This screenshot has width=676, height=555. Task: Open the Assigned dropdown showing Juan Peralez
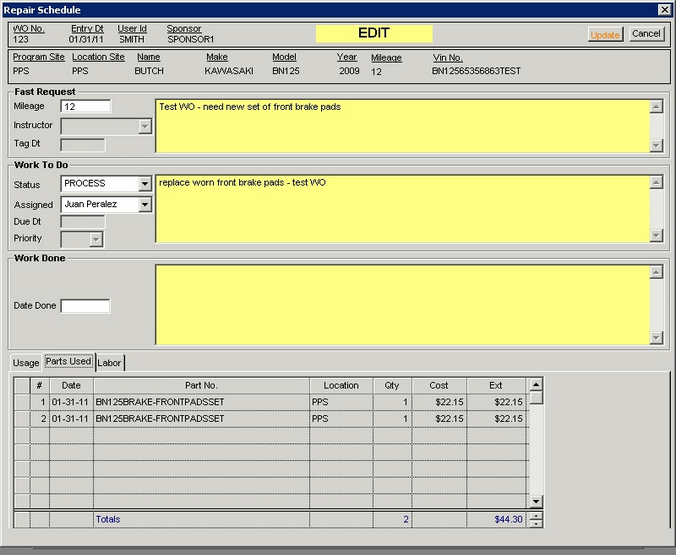click(x=145, y=204)
